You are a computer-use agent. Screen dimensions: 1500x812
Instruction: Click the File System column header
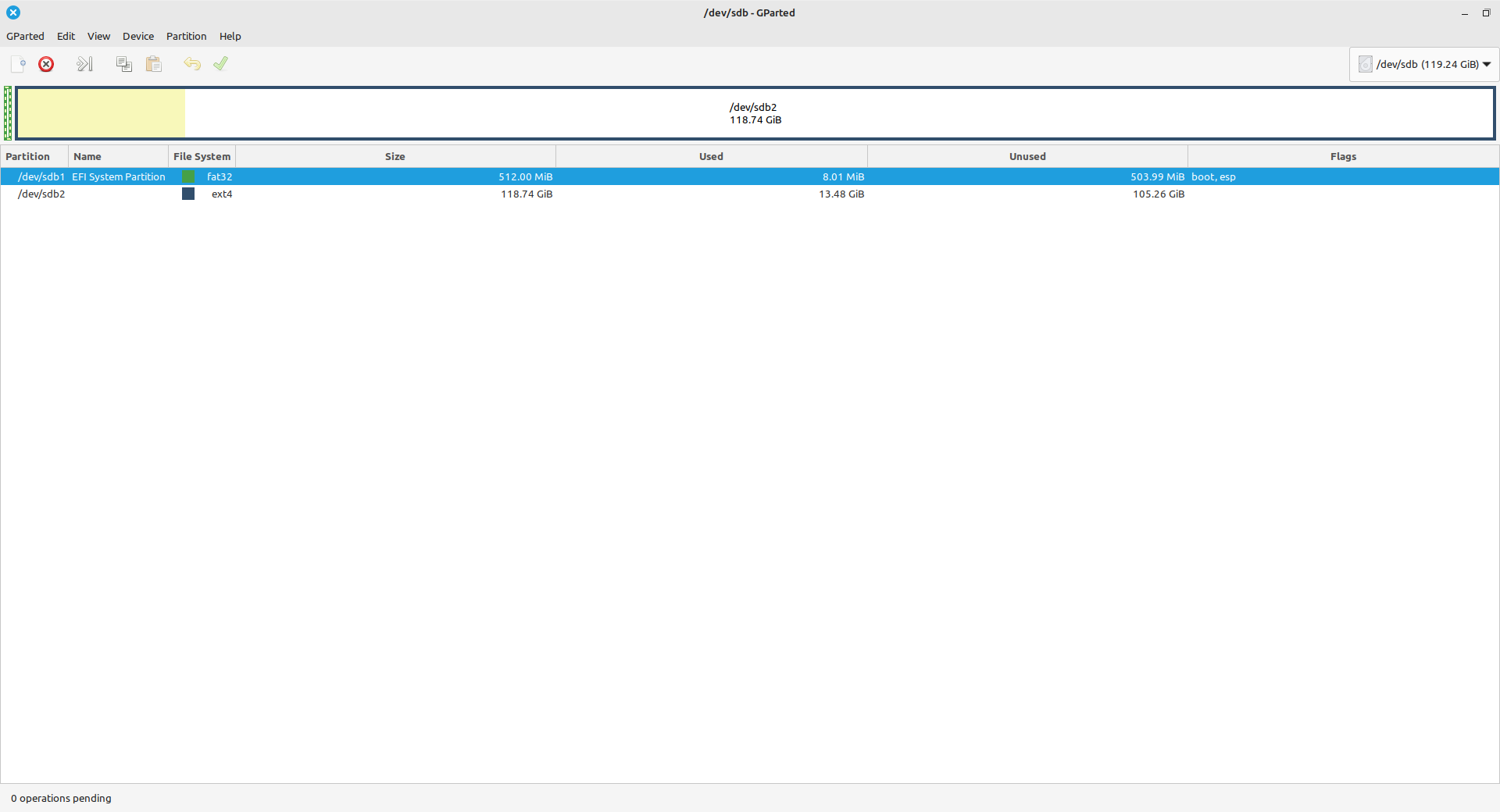coord(202,156)
